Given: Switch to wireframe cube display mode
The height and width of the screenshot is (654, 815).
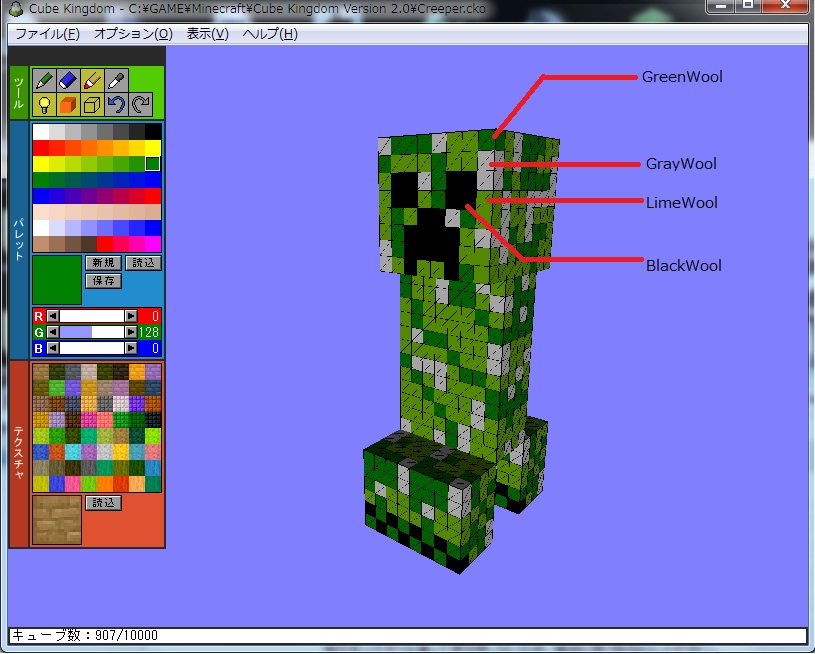Looking at the screenshot, I should coord(93,105).
